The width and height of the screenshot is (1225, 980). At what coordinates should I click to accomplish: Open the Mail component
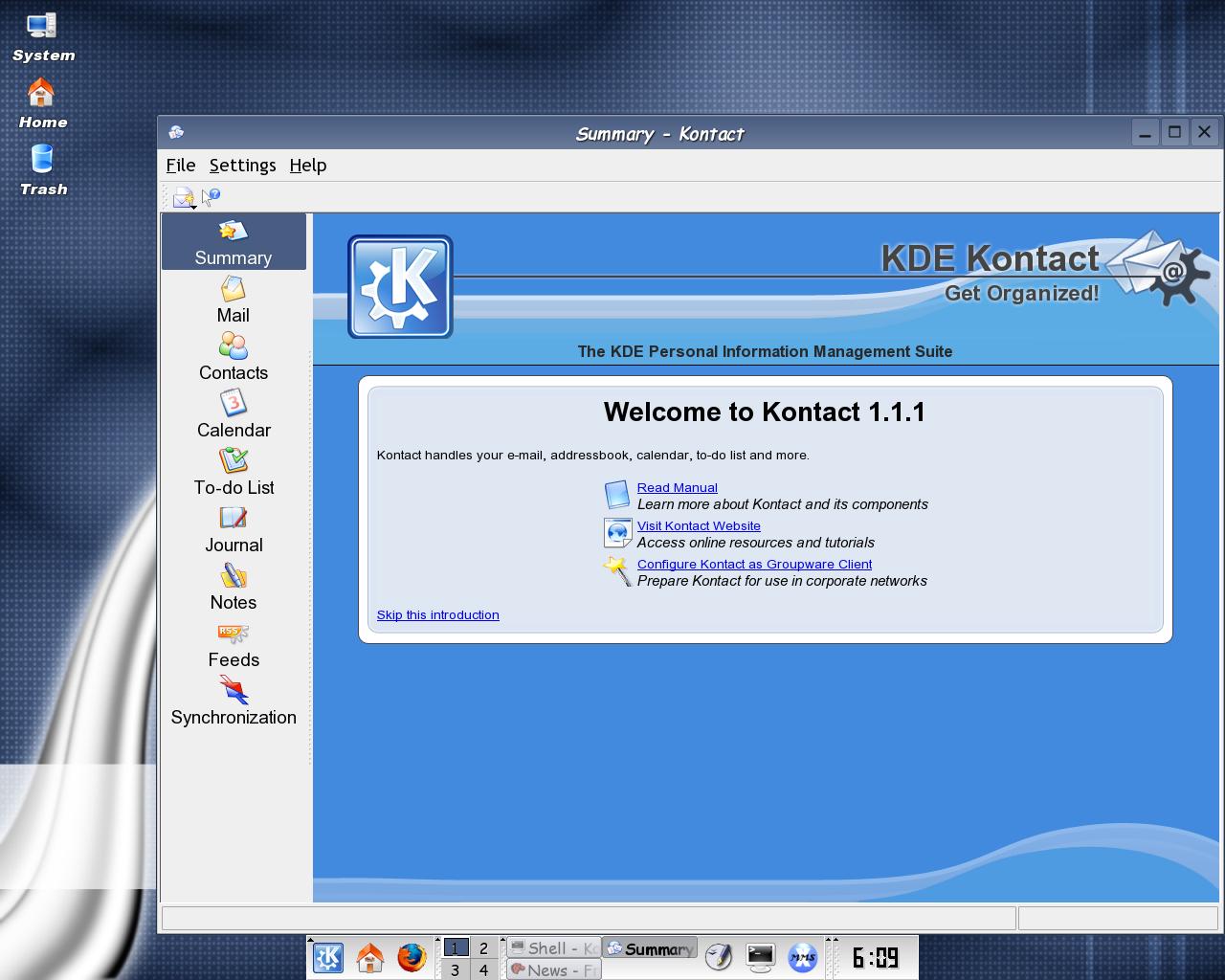(x=234, y=300)
